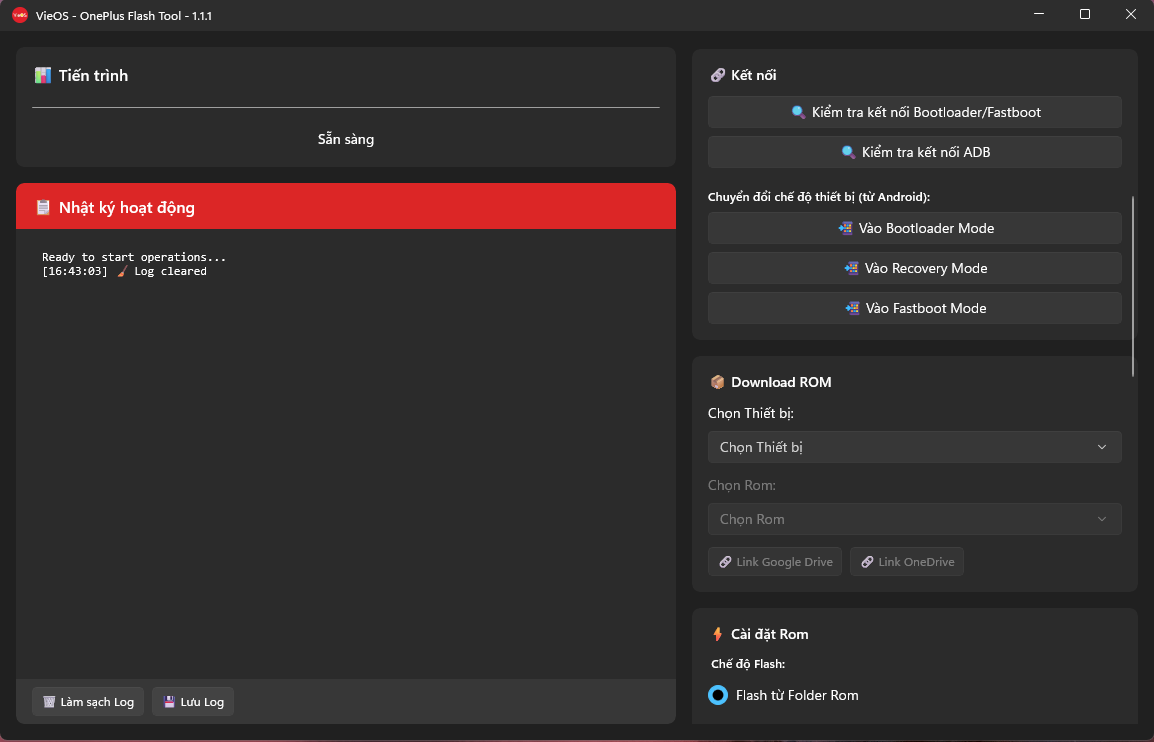Click the VieOS app logo in title bar

pos(20,15)
